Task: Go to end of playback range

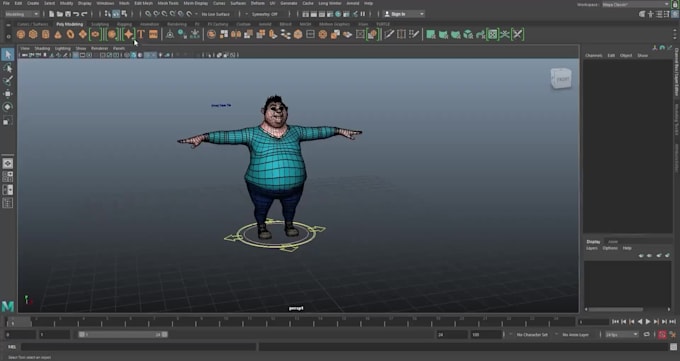Action: [673, 322]
